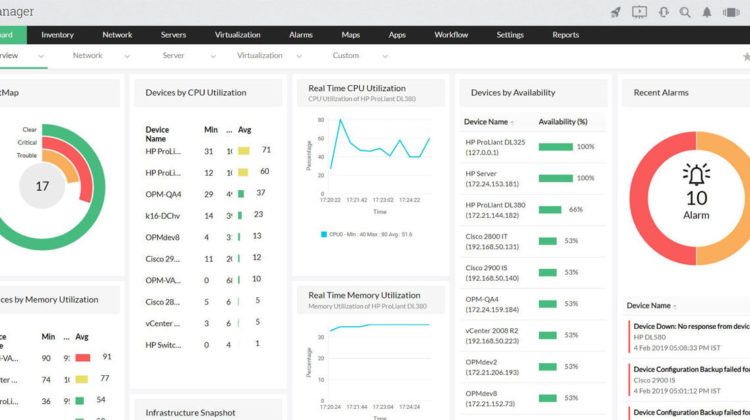Switch to the Network dashboard tab
The height and width of the screenshot is (420, 750).
point(88,55)
